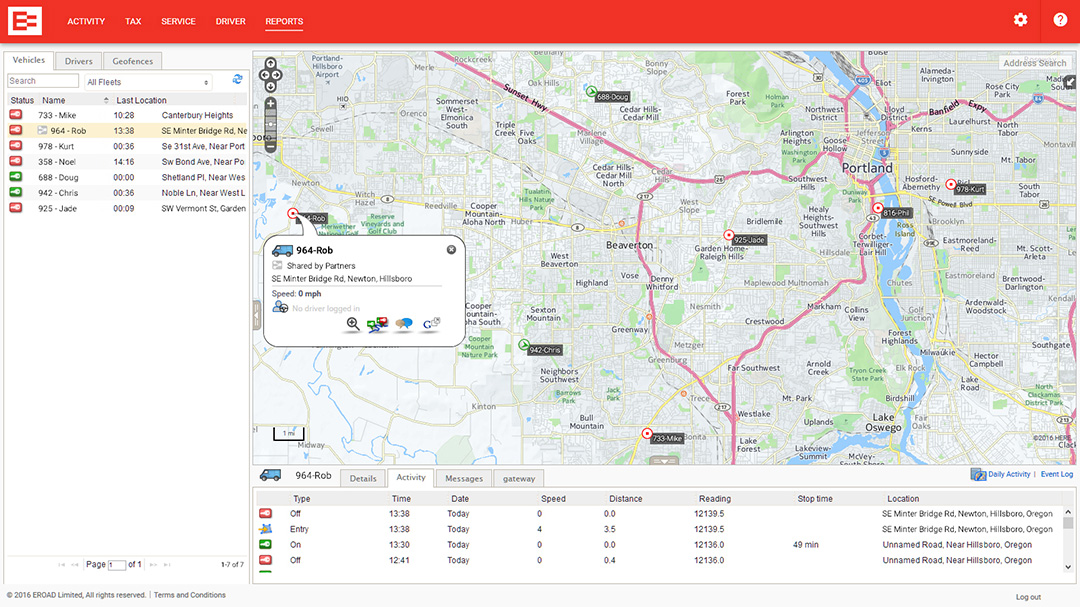Open the Messages tab for 964-Rob
Viewport: 1080px width, 607px height.
click(x=464, y=478)
